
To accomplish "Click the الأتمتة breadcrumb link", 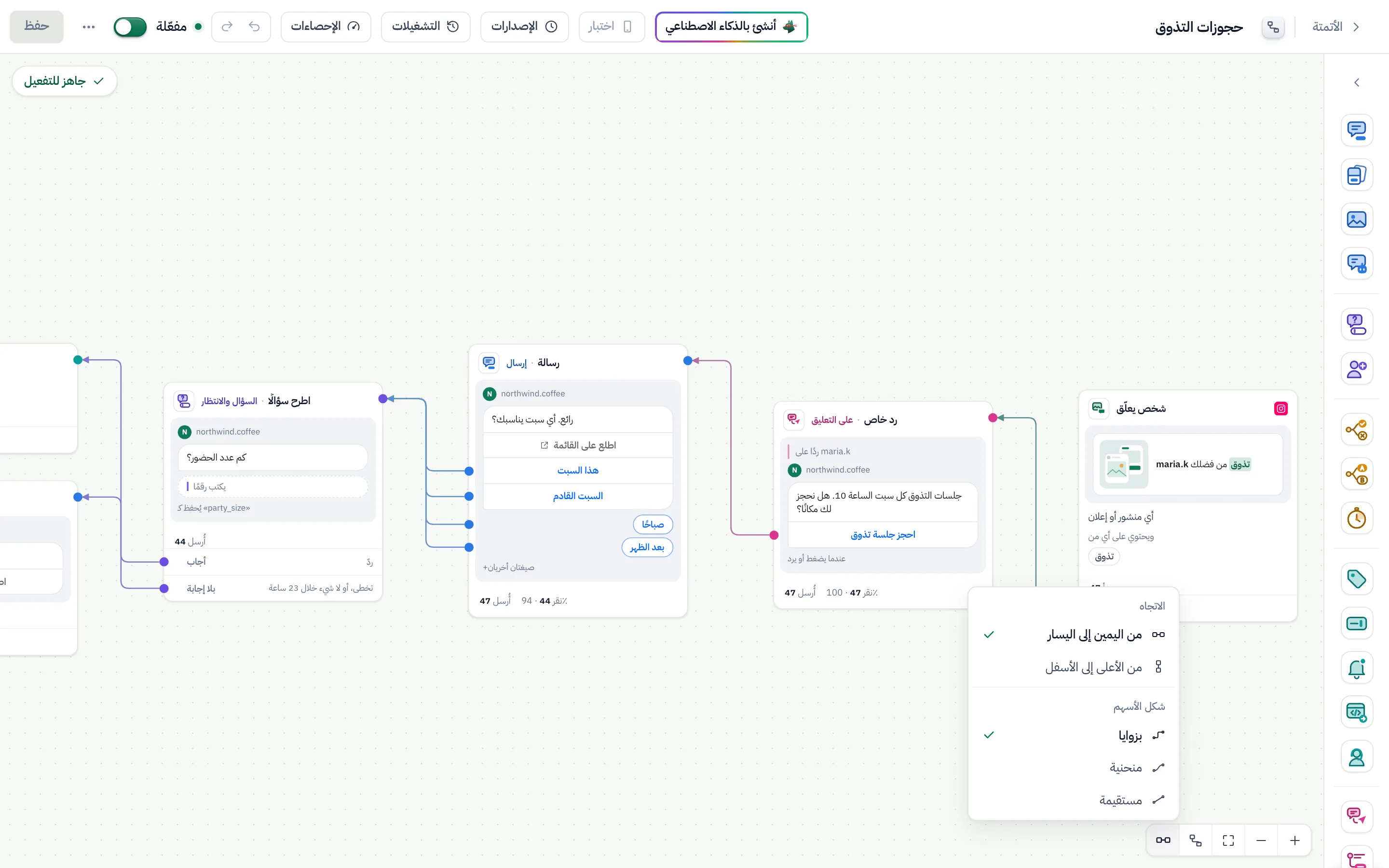I will tap(1327, 27).
